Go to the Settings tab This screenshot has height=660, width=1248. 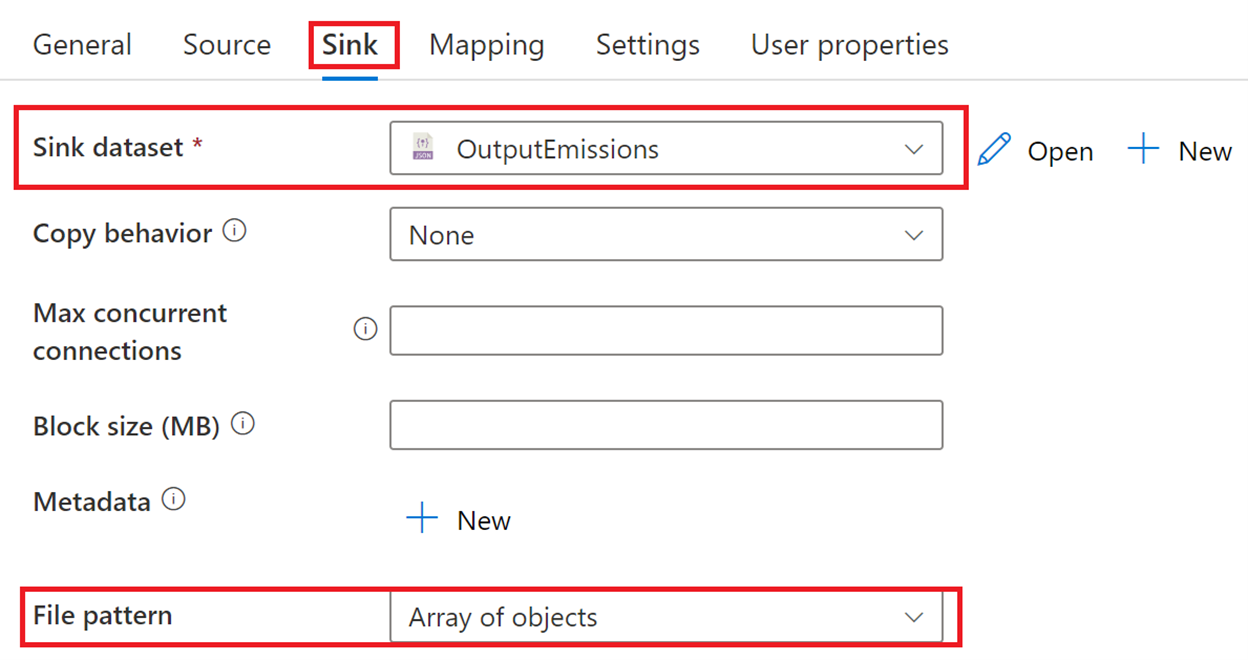648,45
